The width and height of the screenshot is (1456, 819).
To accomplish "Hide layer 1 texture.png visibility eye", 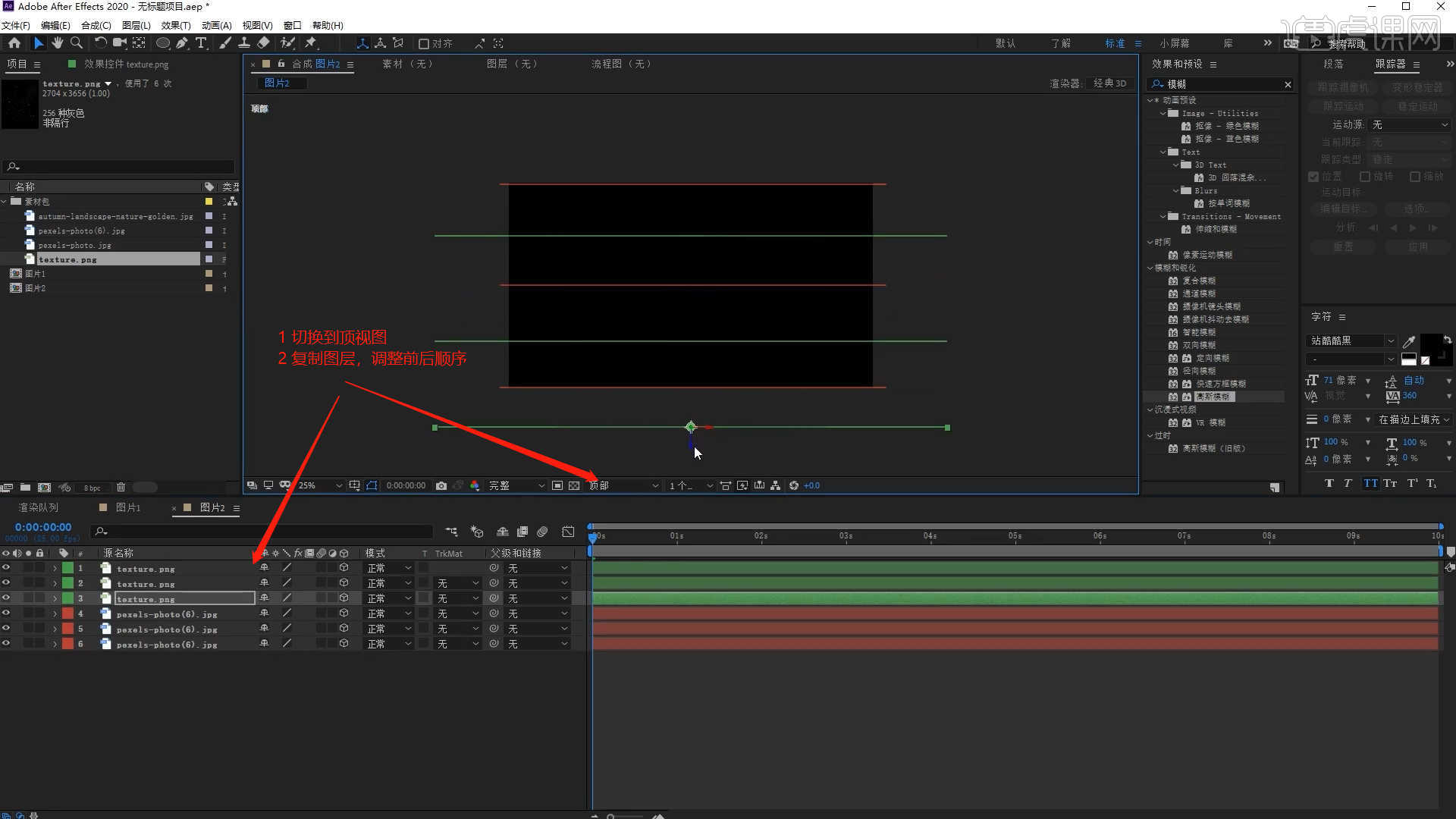I will point(6,568).
